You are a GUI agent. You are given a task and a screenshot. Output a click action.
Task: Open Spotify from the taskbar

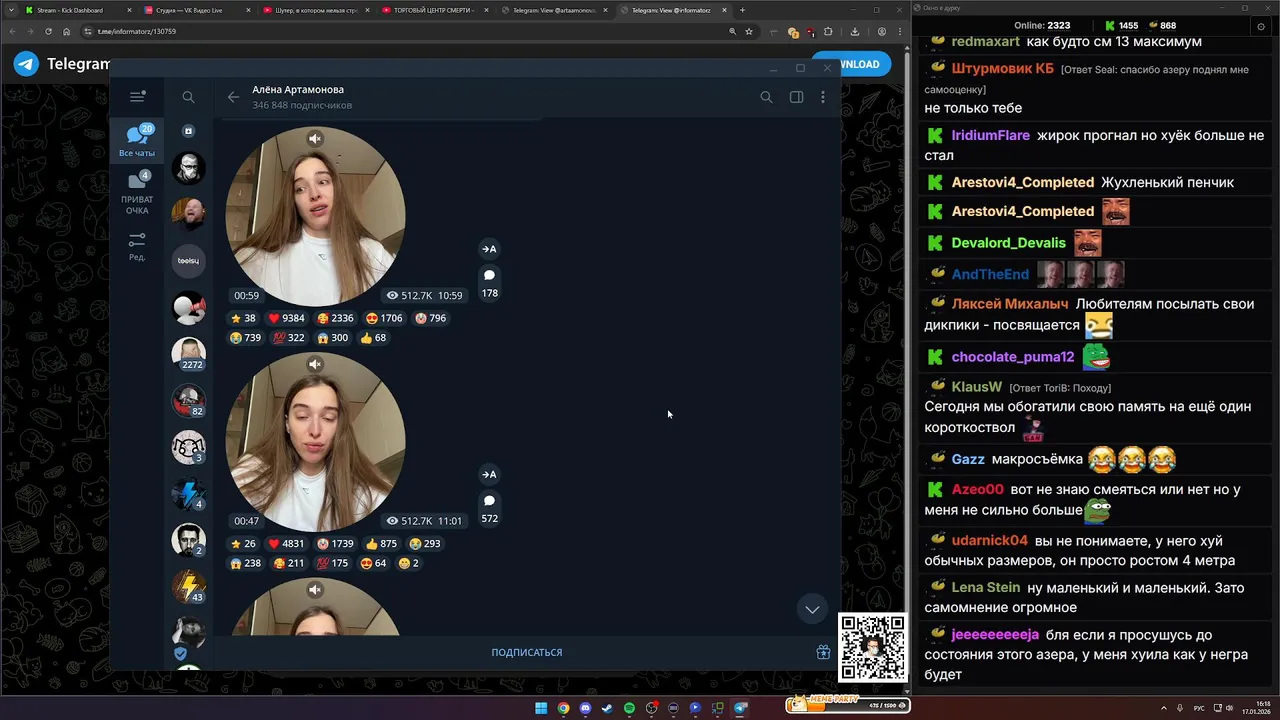click(x=629, y=708)
